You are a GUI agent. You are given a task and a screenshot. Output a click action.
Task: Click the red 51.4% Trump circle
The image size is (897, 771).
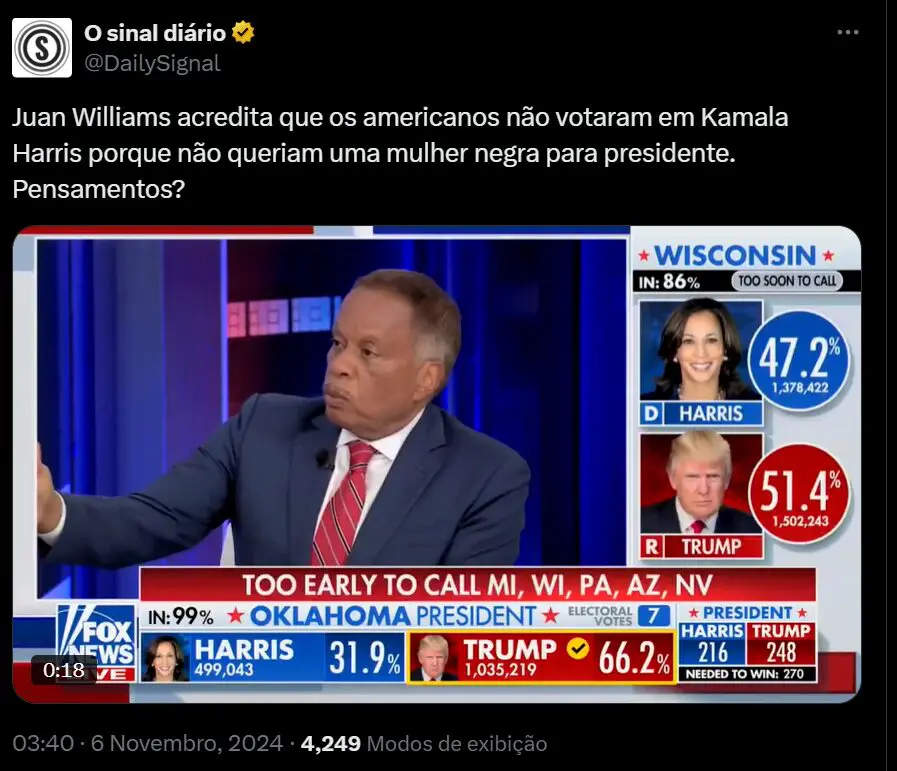pyautogui.click(x=800, y=494)
